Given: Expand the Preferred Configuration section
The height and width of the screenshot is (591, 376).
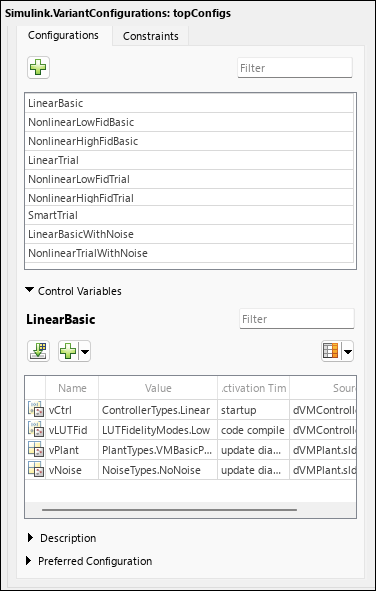Looking at the screenshot, I should pos(29,561).
